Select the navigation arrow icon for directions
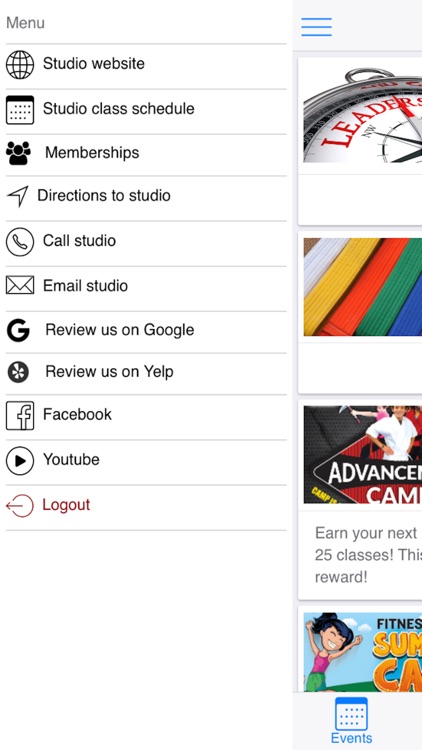Image resolution: width=422 pixels, height=750 pixels. coord(18,196)
